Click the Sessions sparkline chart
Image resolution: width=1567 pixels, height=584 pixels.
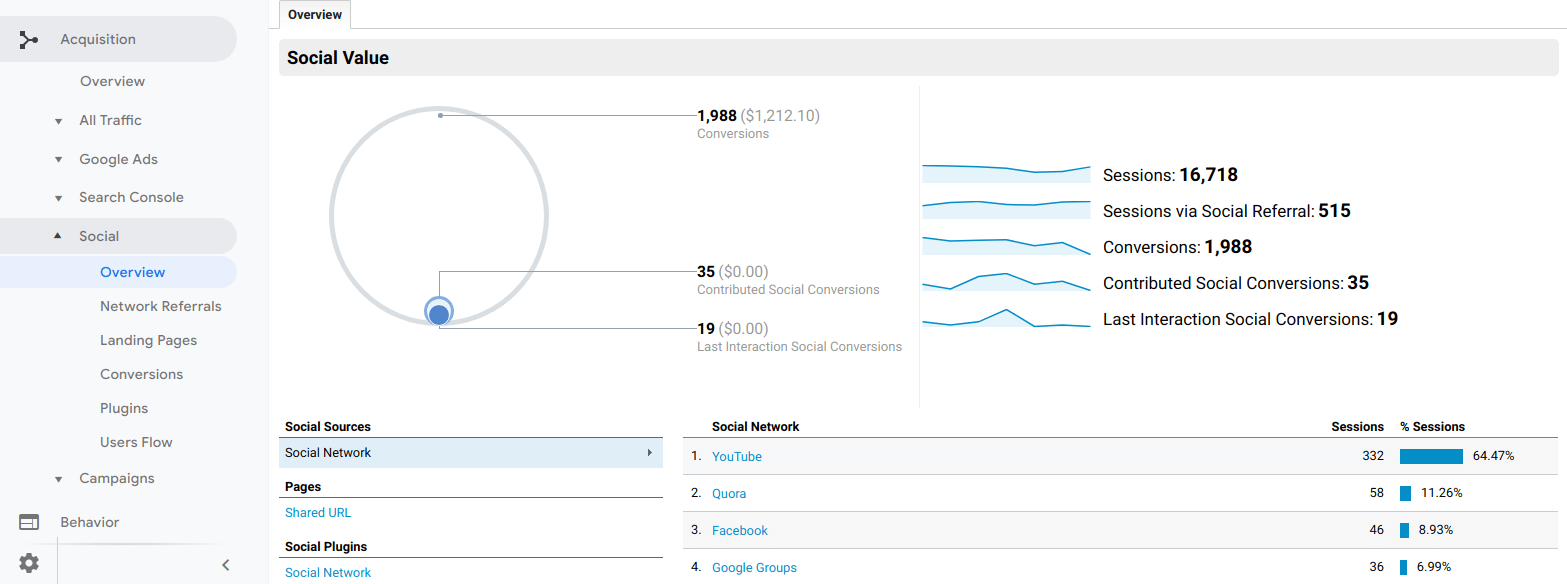click(1006, 174)
